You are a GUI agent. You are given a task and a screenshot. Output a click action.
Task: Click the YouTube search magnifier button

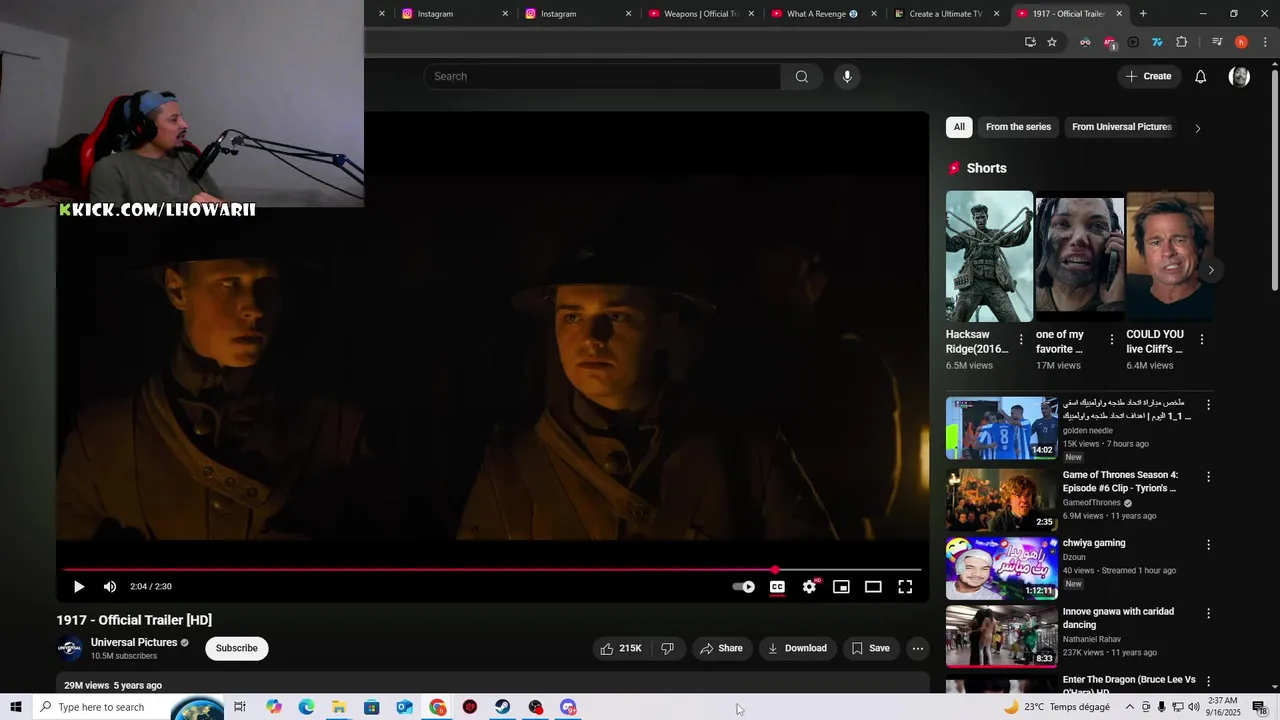[801, 77]
